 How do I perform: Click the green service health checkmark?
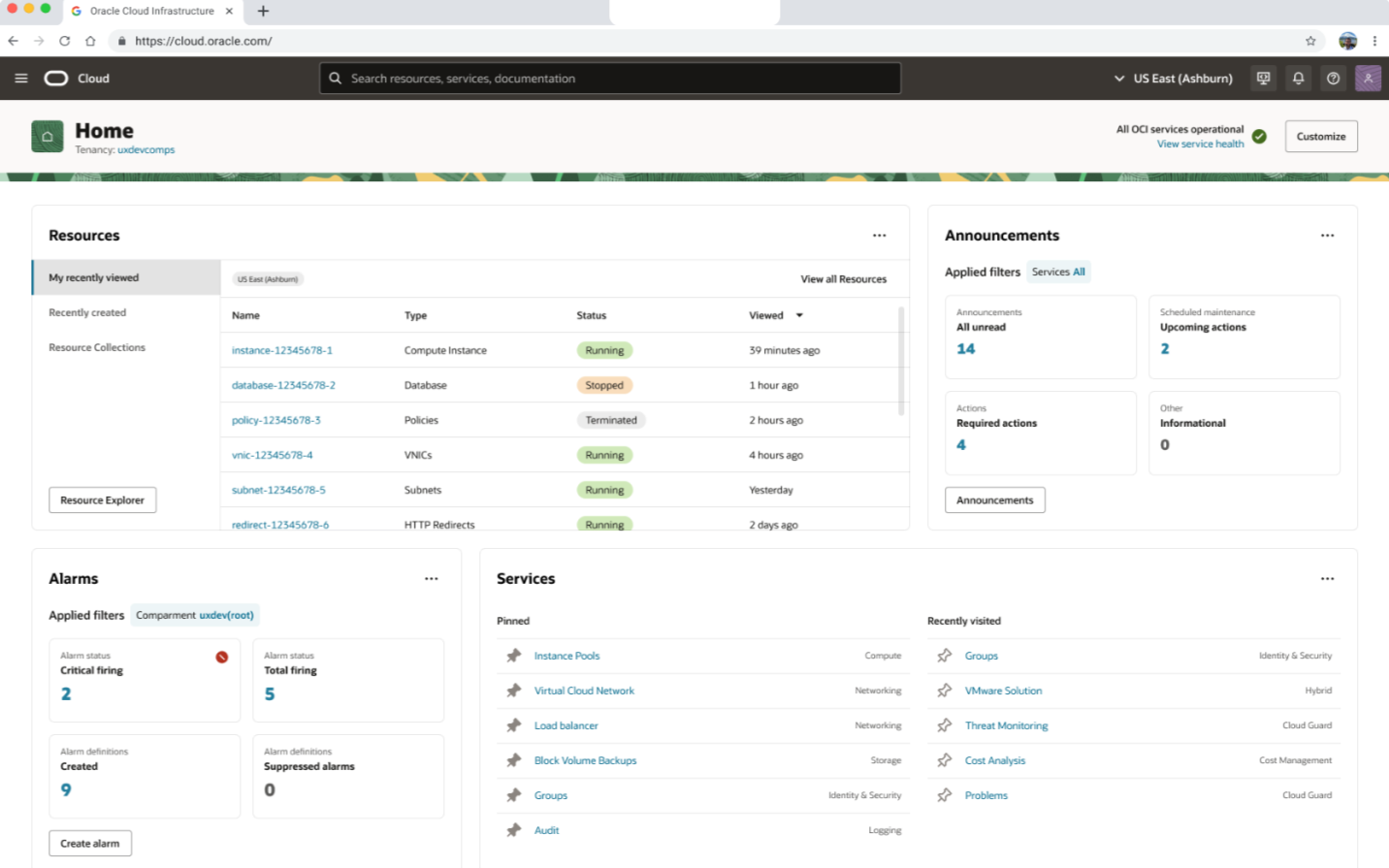tap(1260, 137)
